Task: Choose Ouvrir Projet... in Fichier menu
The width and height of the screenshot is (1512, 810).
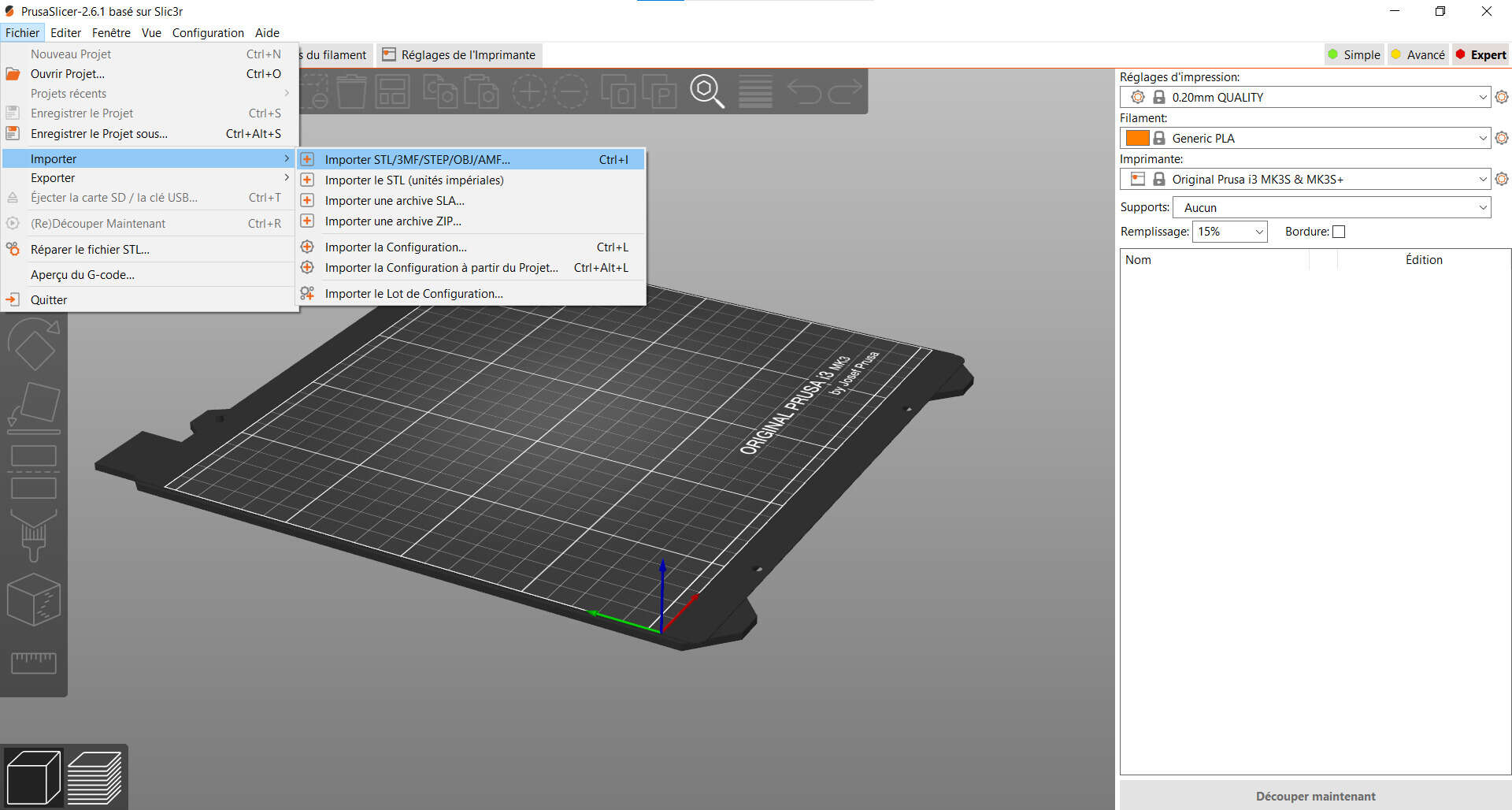Action: [x=148, y=73]
